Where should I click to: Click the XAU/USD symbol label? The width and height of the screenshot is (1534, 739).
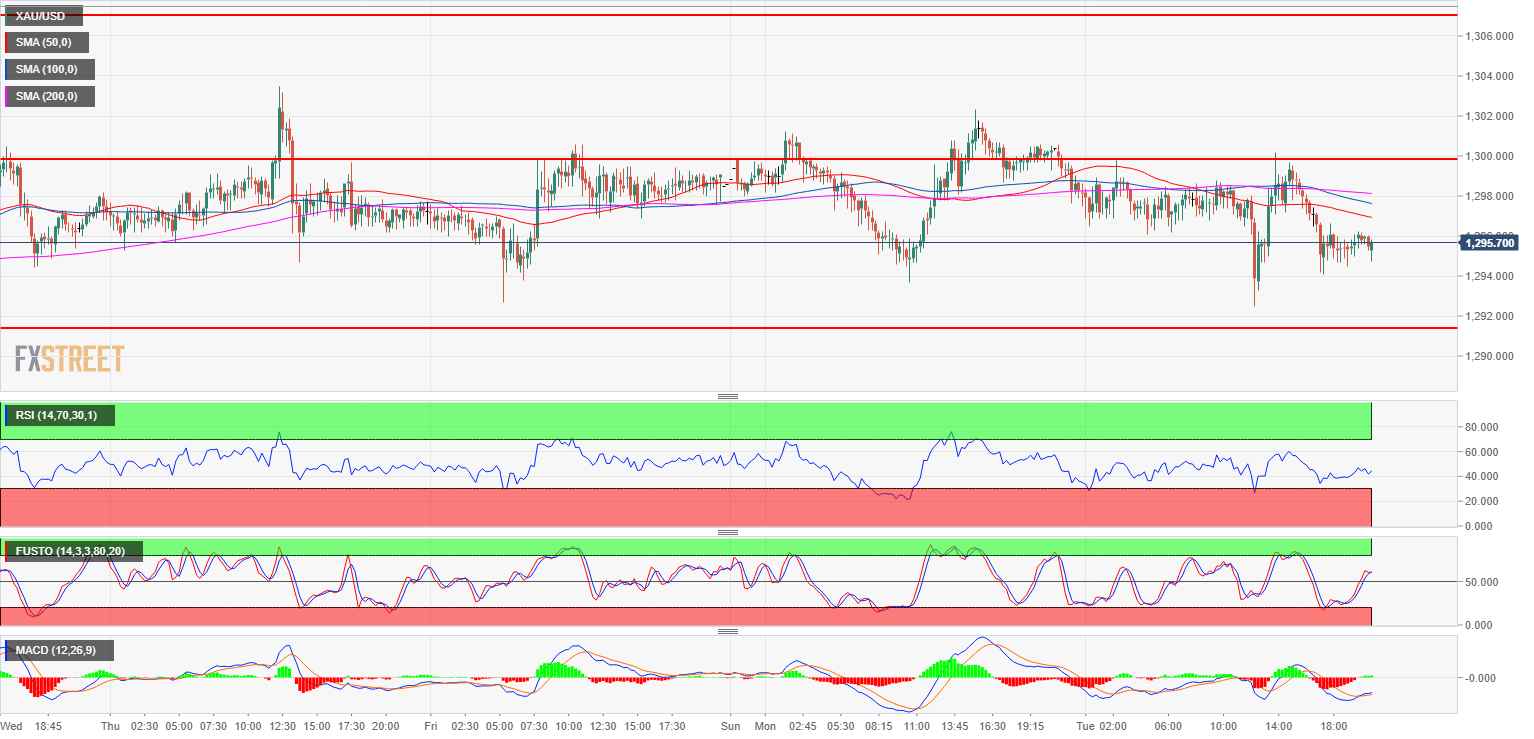[x=42, y=16]
